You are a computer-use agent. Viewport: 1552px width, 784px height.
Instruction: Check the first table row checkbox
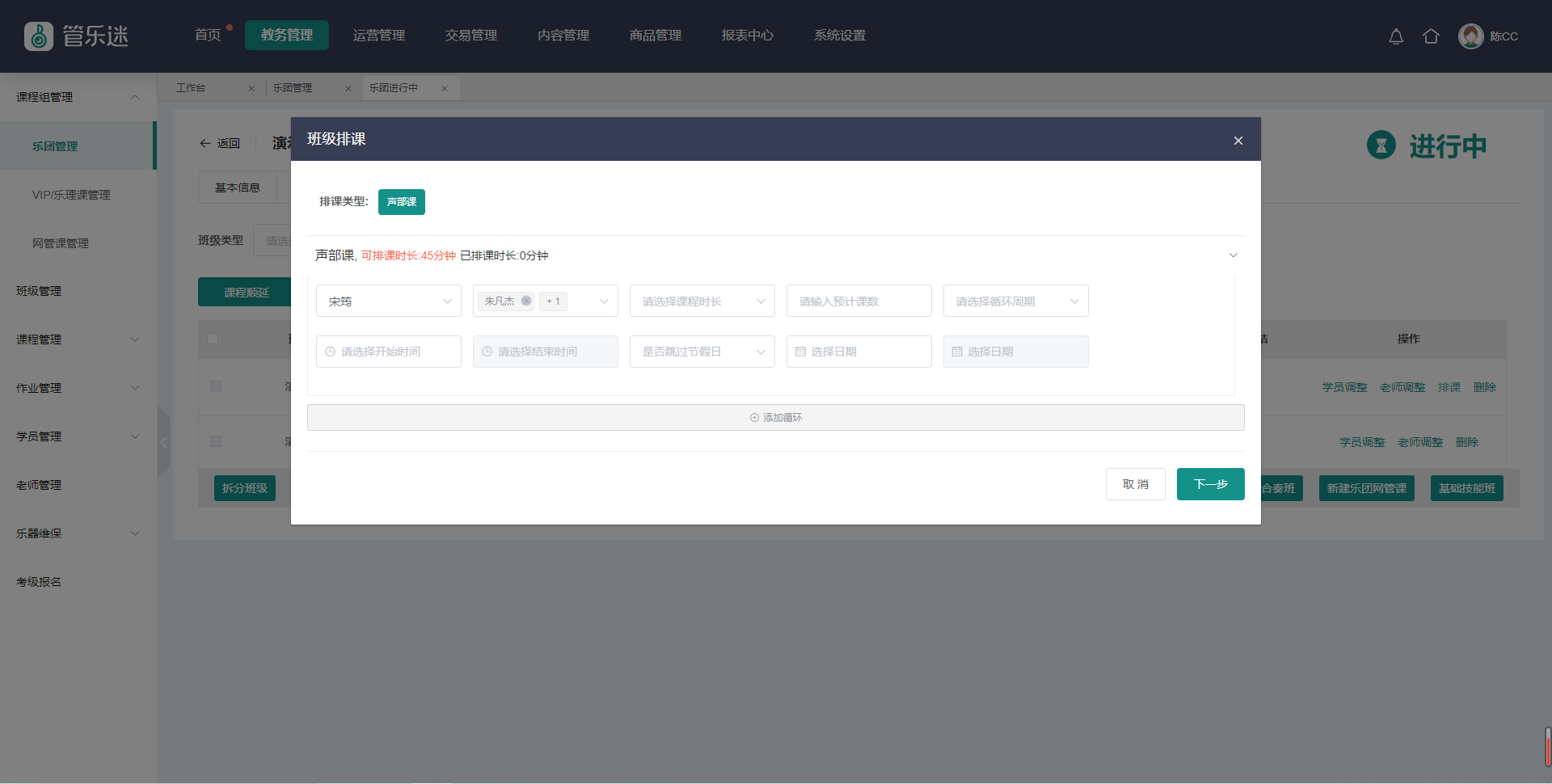point(216,387)
